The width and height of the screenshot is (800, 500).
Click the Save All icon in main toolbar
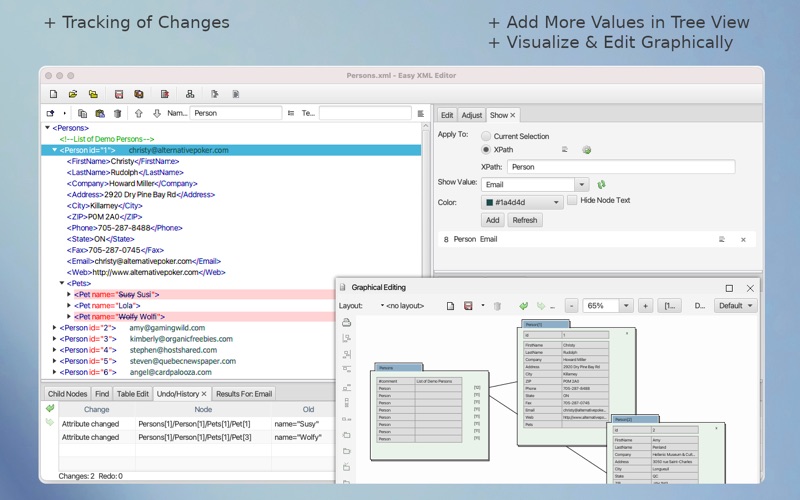[x=139, y=94]
